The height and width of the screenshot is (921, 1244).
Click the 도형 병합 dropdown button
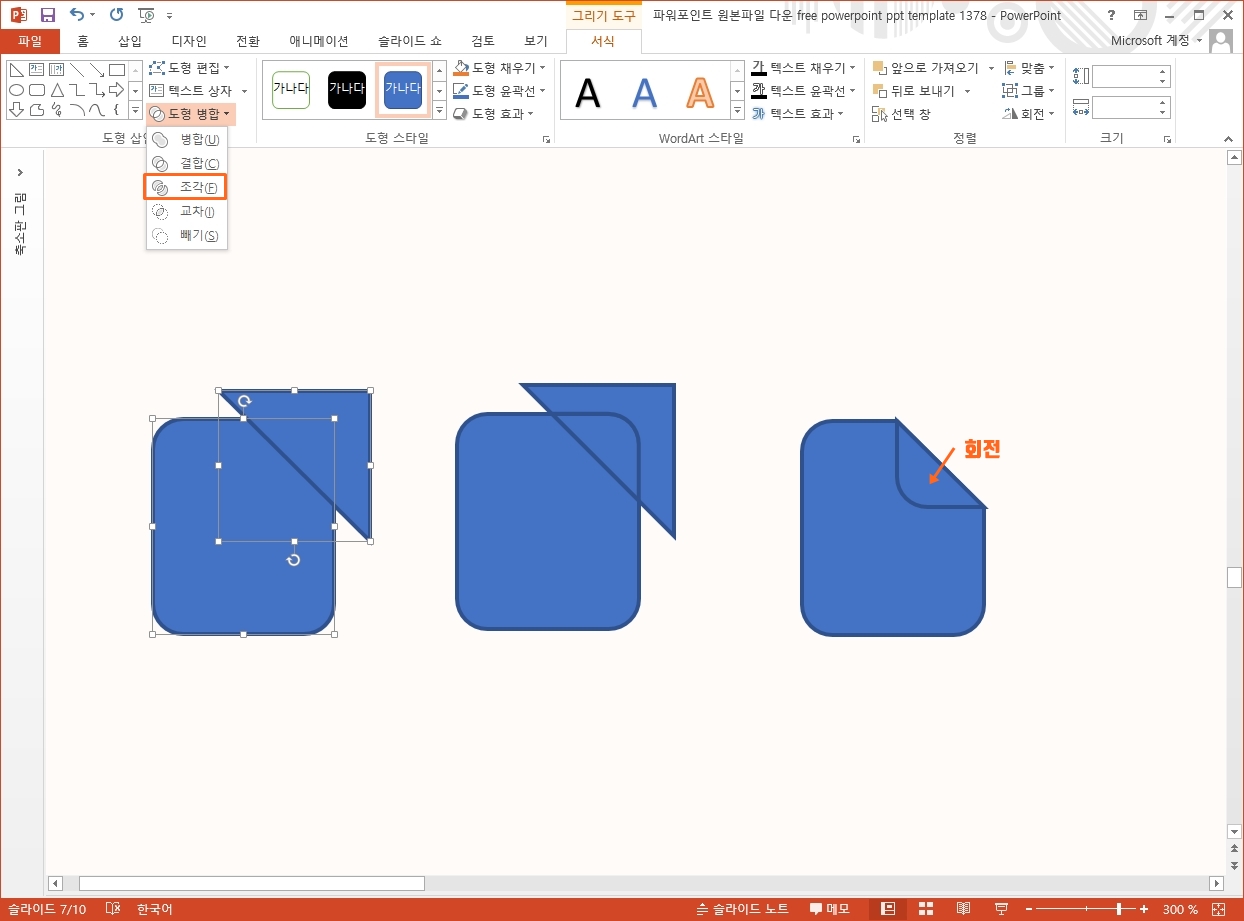click(190, 114)
